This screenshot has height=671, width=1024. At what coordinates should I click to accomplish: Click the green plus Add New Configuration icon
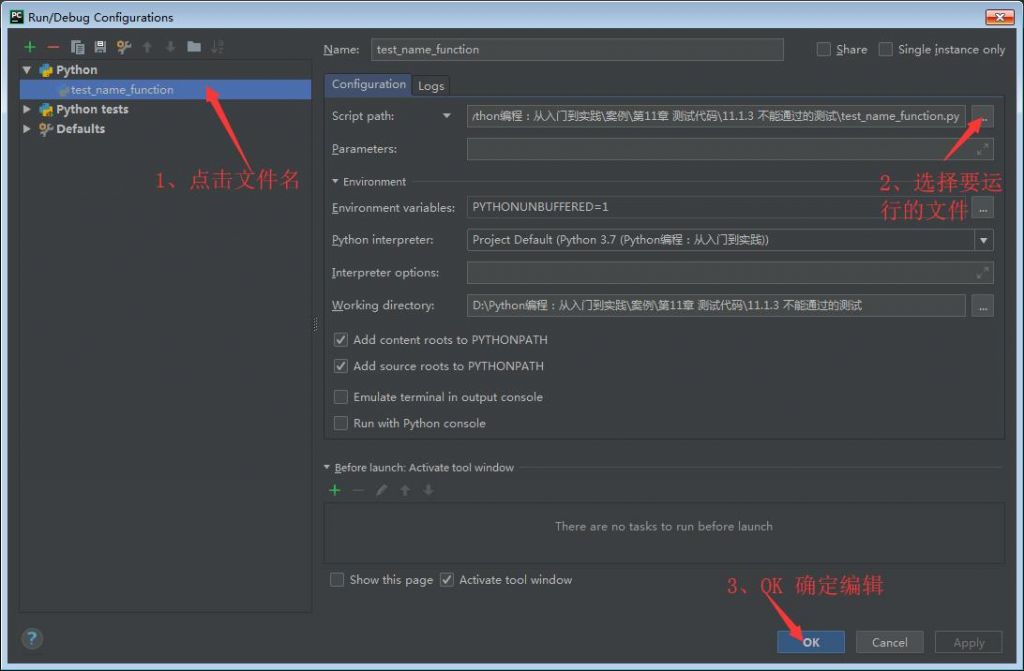click(30, 47)
